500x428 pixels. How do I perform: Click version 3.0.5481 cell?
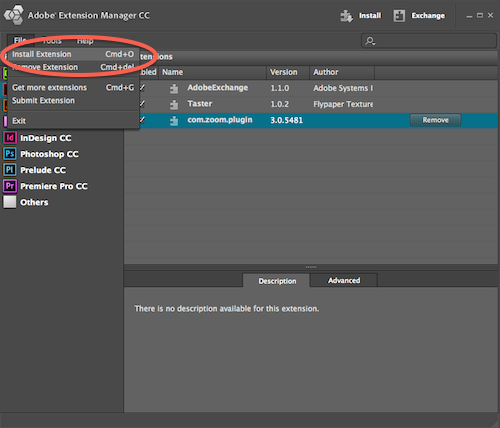[286, 120]
